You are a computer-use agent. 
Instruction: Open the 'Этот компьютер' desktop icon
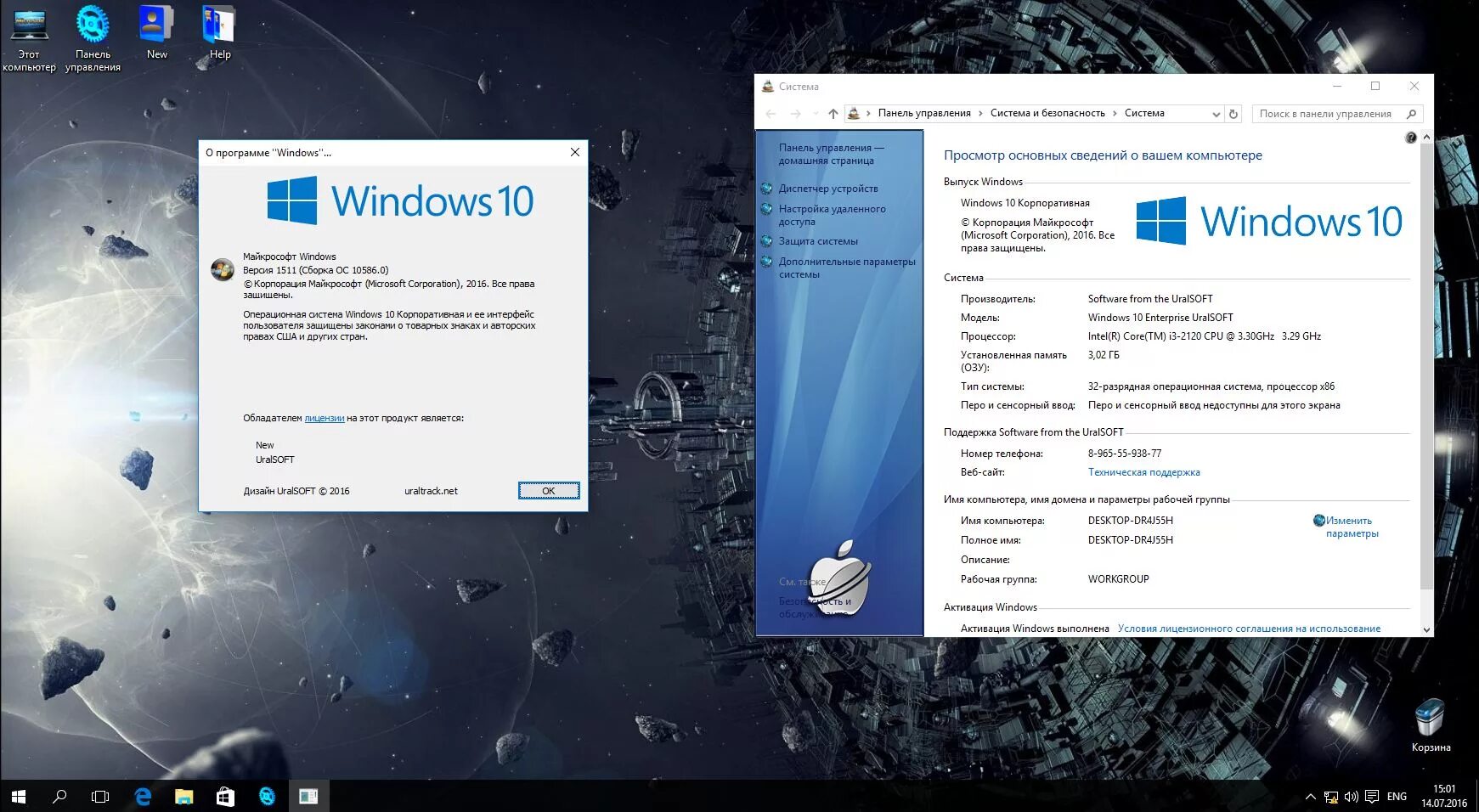[29, 38]
